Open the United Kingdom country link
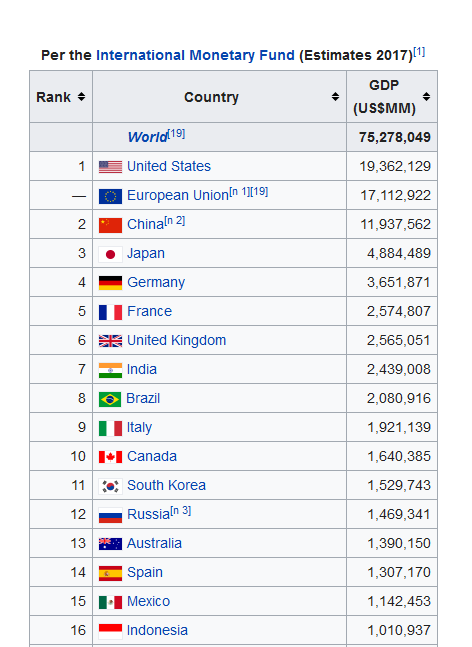Screen dimensions: 472x647 pos(177,340)
